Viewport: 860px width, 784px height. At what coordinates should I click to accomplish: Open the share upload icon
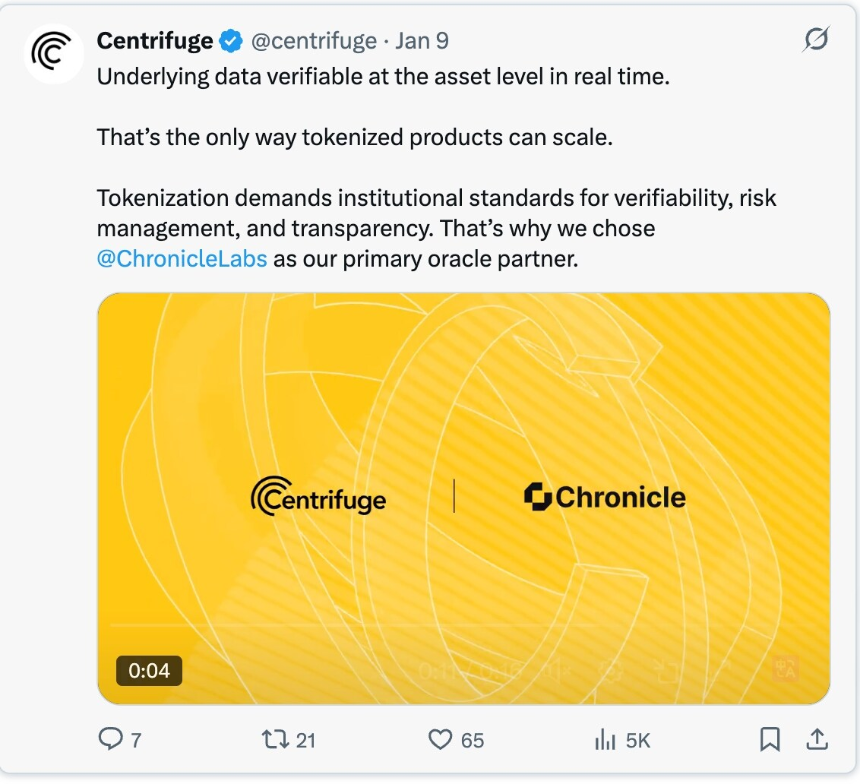click(816, 740)
